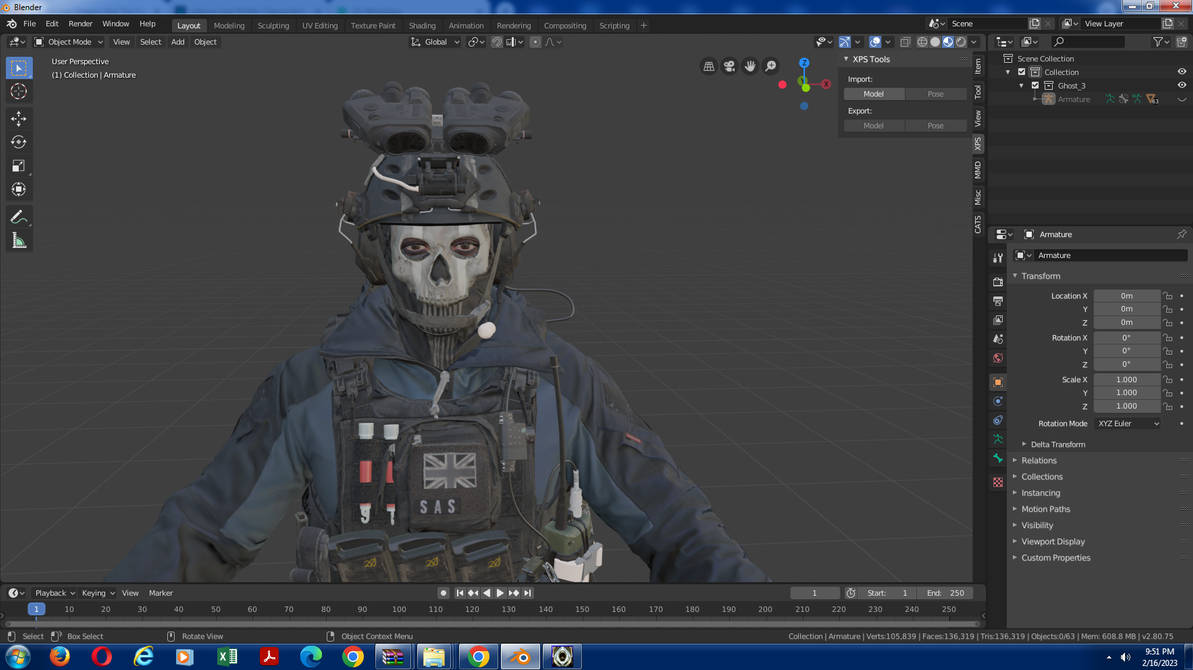Open the Render properties tab

[x=997, y=282]
